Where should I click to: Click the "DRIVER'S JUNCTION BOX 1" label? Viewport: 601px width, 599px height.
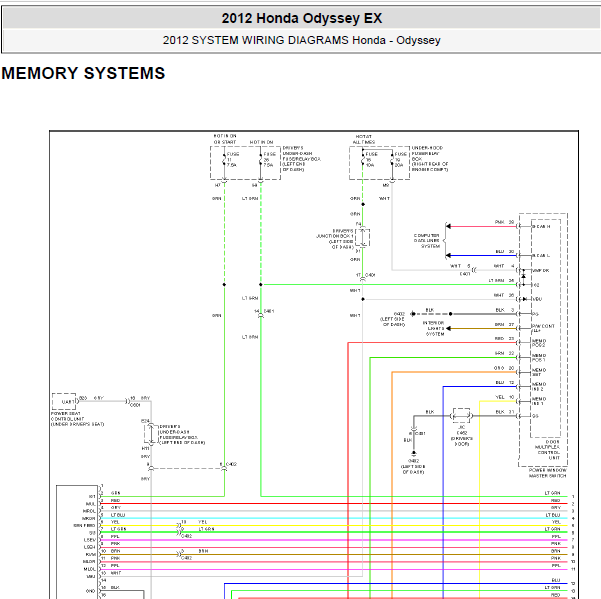point(335,239)
